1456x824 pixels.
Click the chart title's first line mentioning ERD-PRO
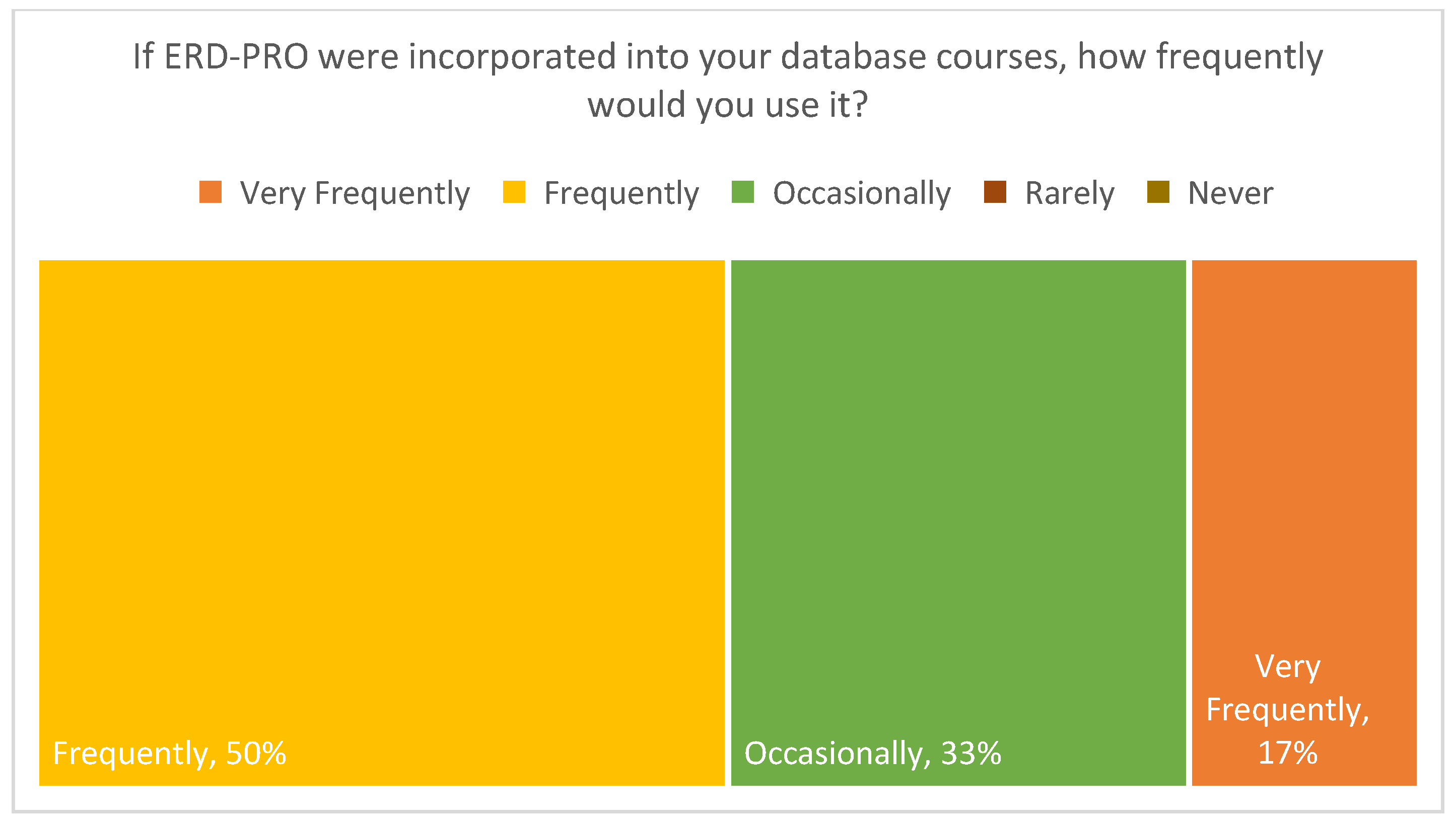727,57
